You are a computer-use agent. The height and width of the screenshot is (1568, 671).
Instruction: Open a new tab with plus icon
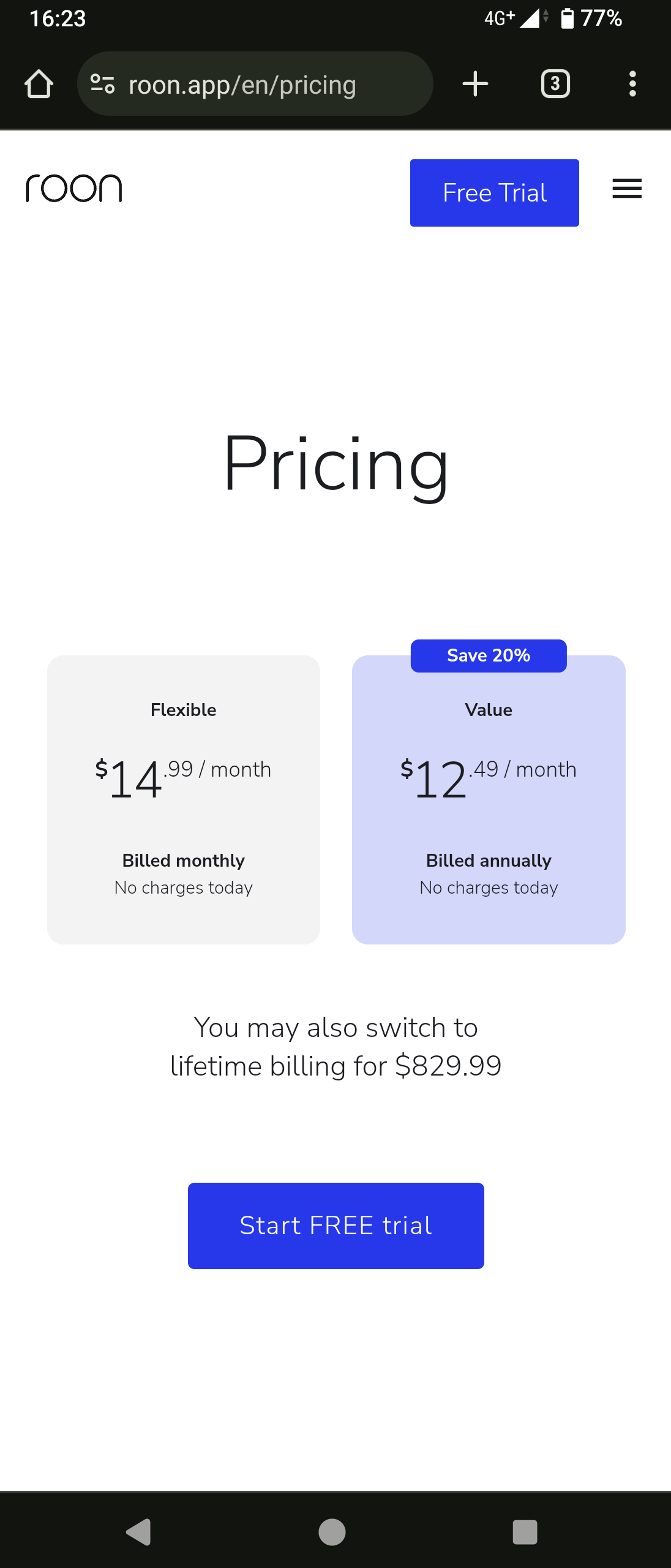(475, 84)
